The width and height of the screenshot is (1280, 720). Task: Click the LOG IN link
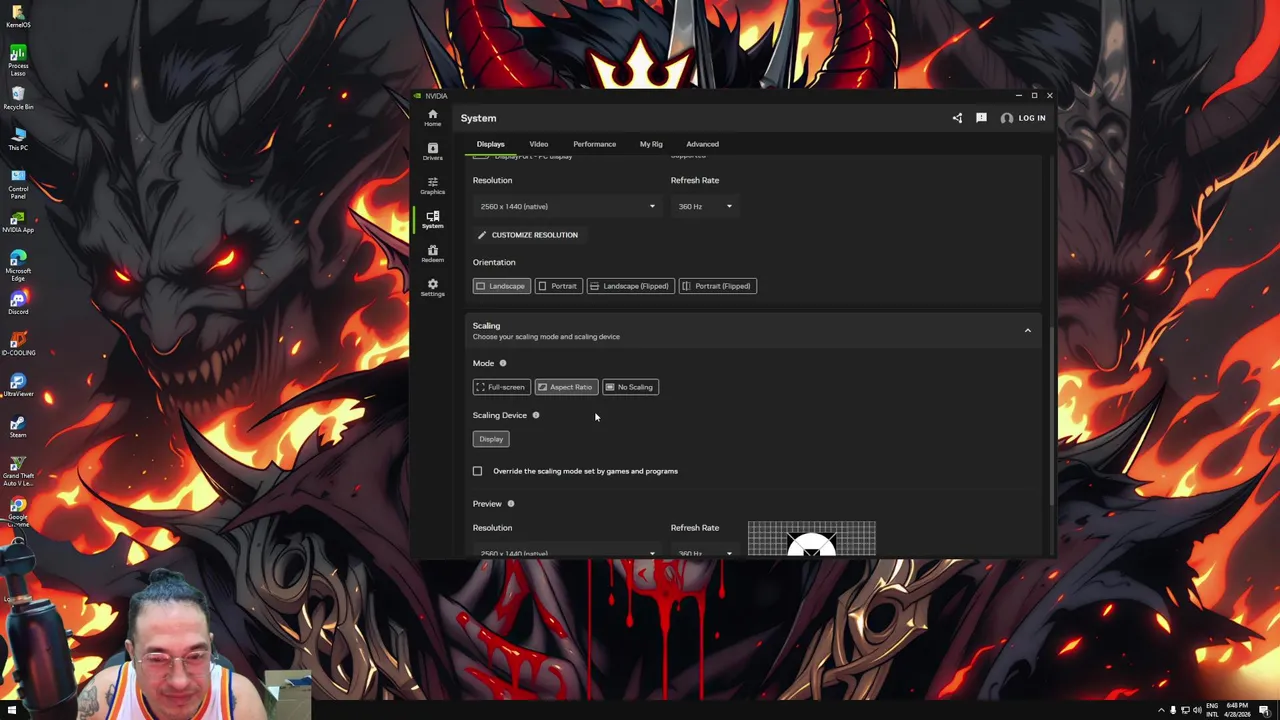[x=1032, y=118]
